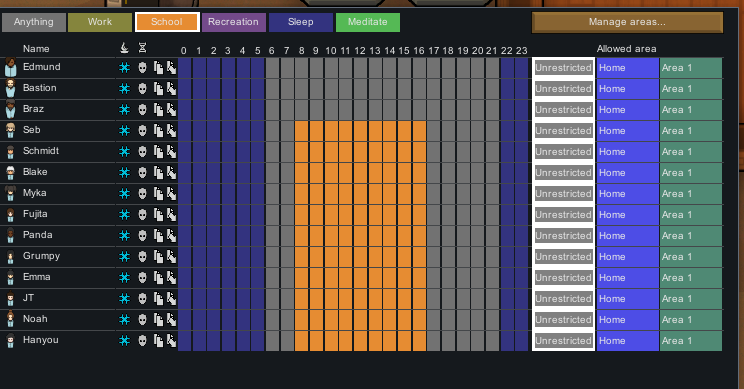Set Panda's allowed area to Area 1

pos(691,236)
